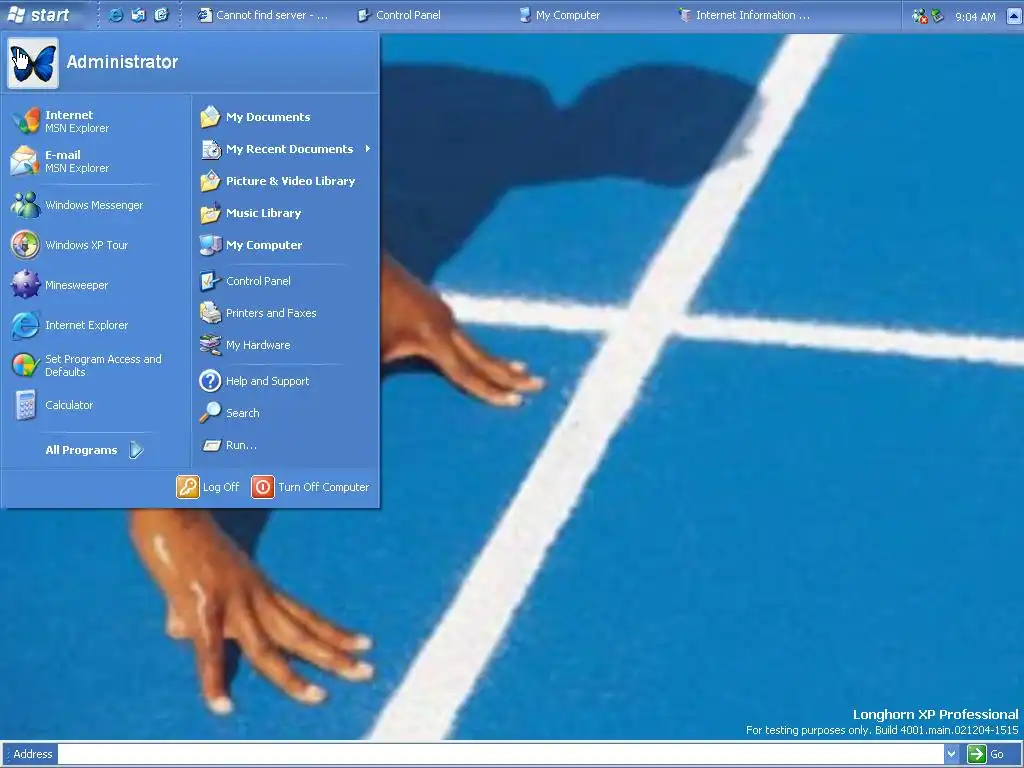Image resolution: width=1024 pixels, height=768 pixels.
Task: Click network tray icon with red X
Action: (920, 16)
